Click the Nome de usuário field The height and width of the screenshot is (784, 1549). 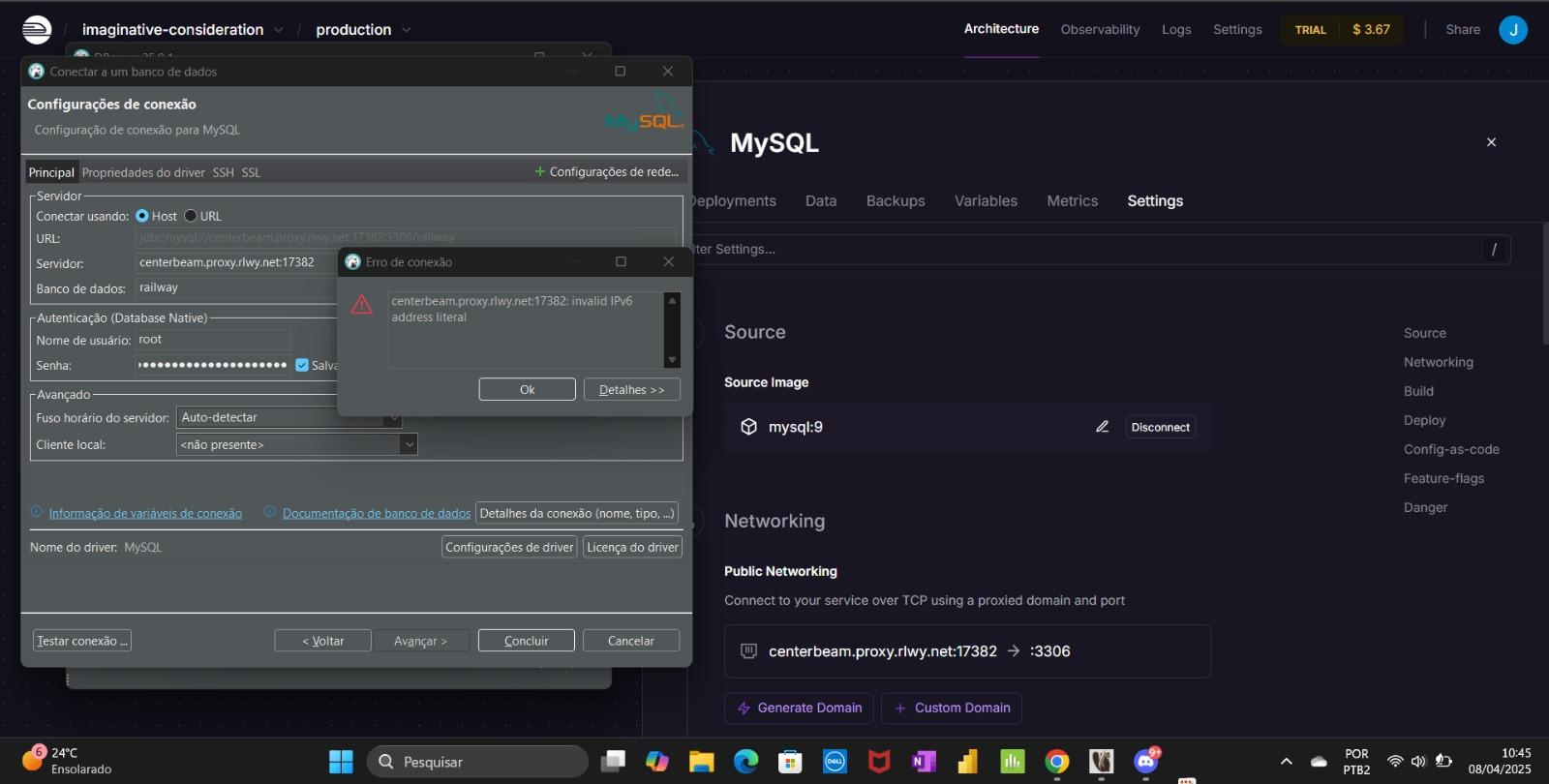tap(213, 340)
